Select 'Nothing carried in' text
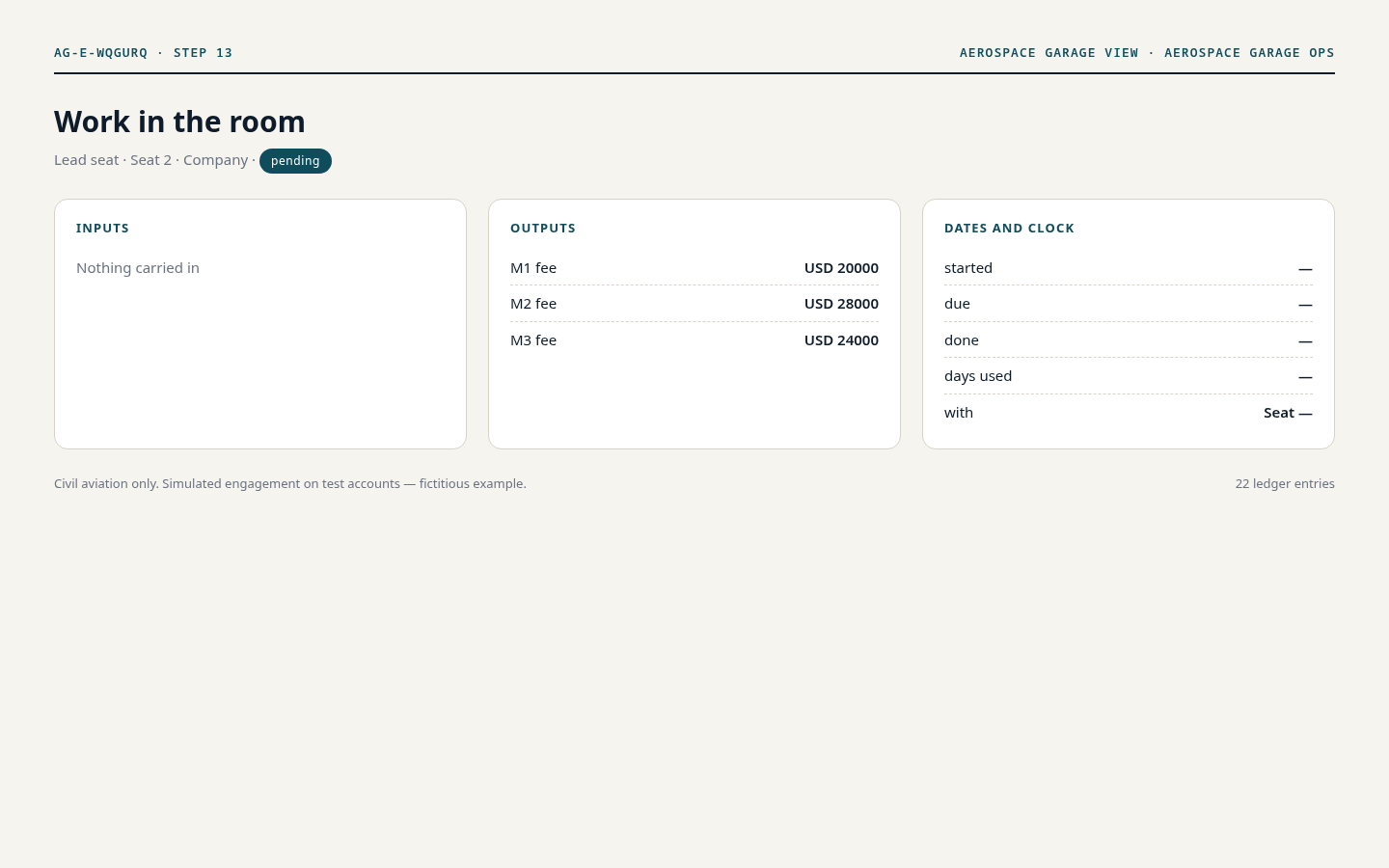 pyautogui.click(x=138, y=268)
